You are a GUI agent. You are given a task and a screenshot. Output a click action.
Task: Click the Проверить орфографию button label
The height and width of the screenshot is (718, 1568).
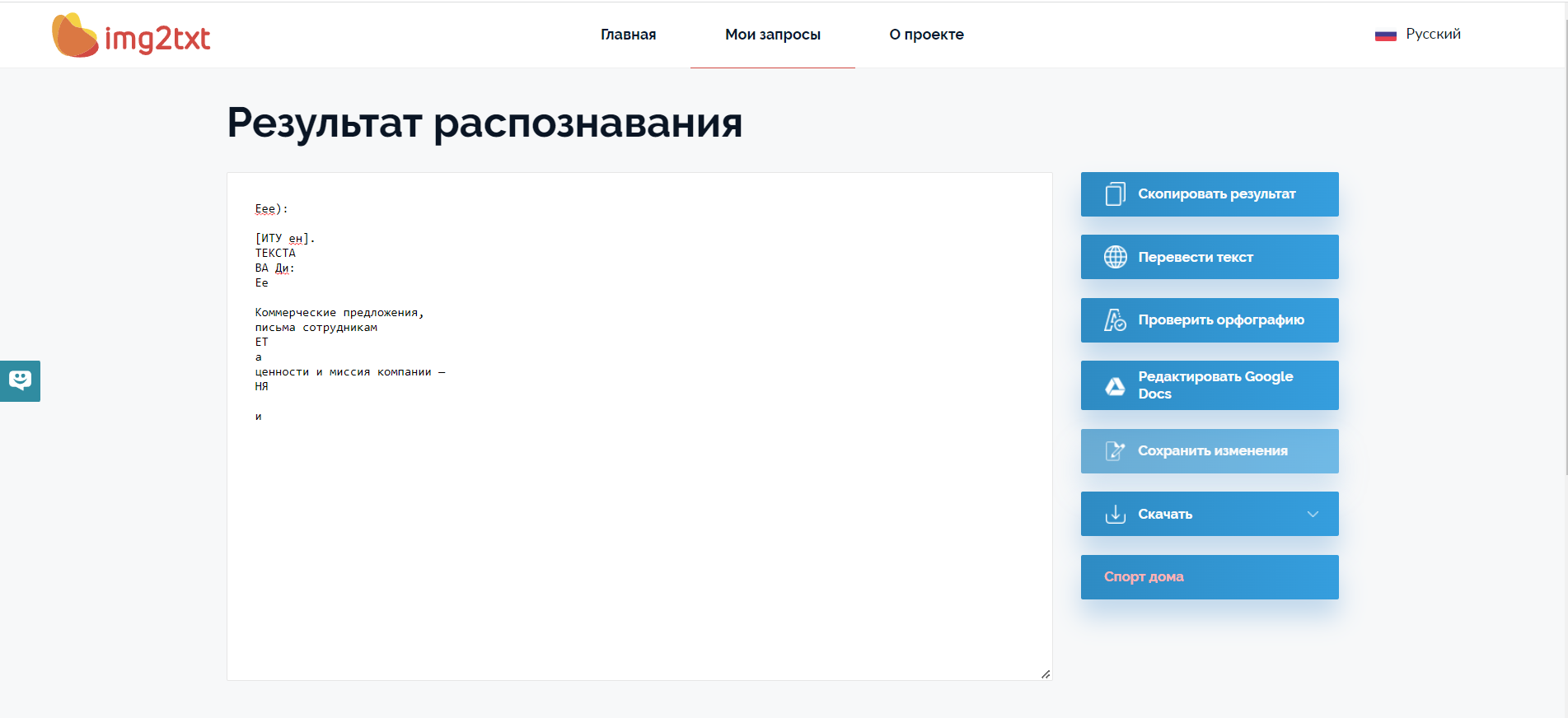(1221, 320)
